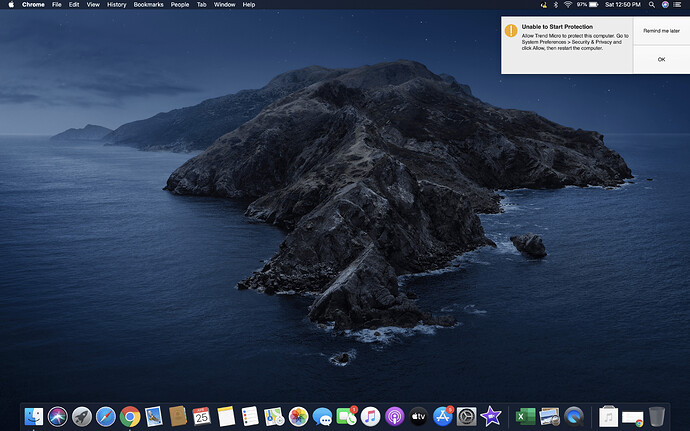Launch Safari from the dock
Image resolution: width=690 pixels, height=431 pixels.
106,416
